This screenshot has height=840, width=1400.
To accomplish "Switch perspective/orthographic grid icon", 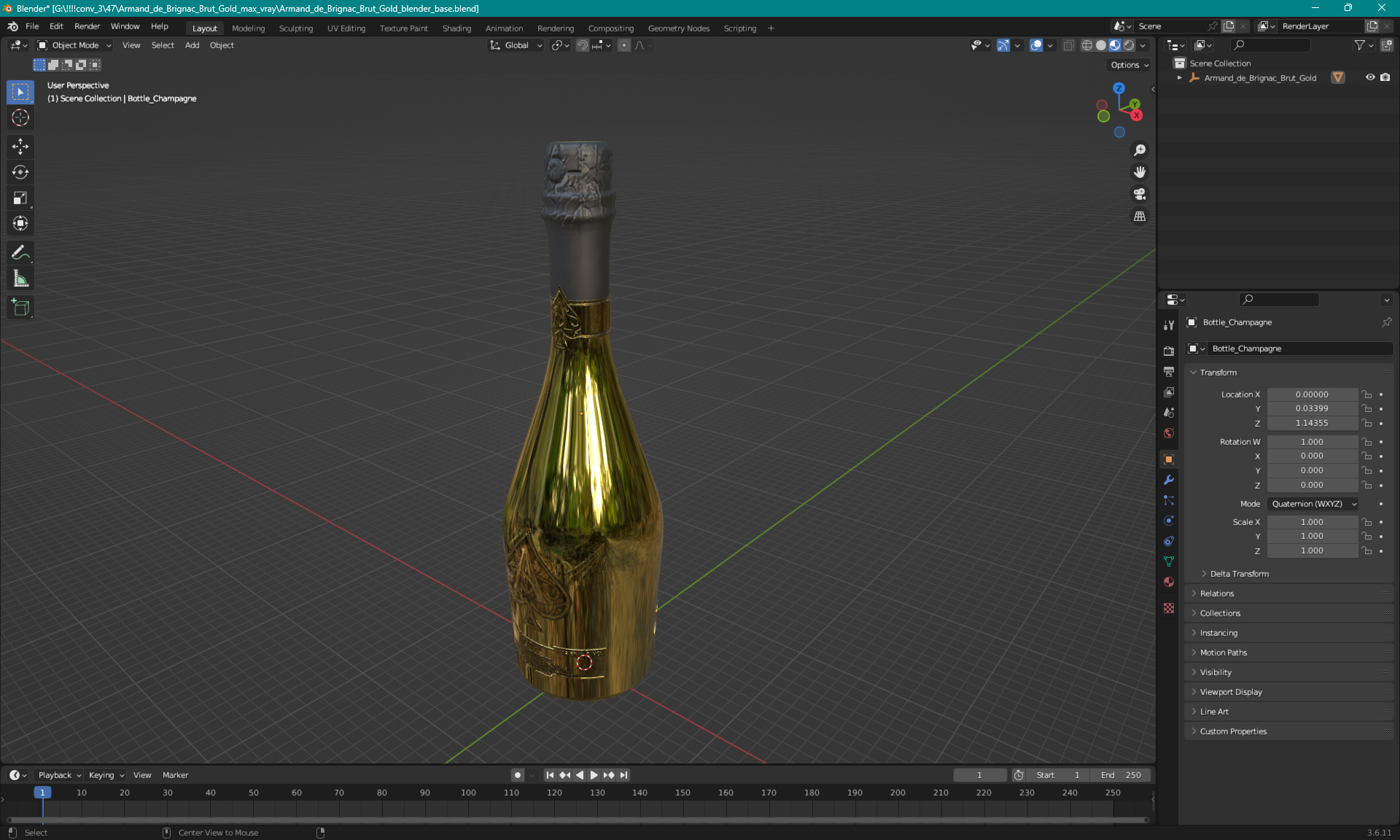I will pyautogui.click(x=1139, y=216).
